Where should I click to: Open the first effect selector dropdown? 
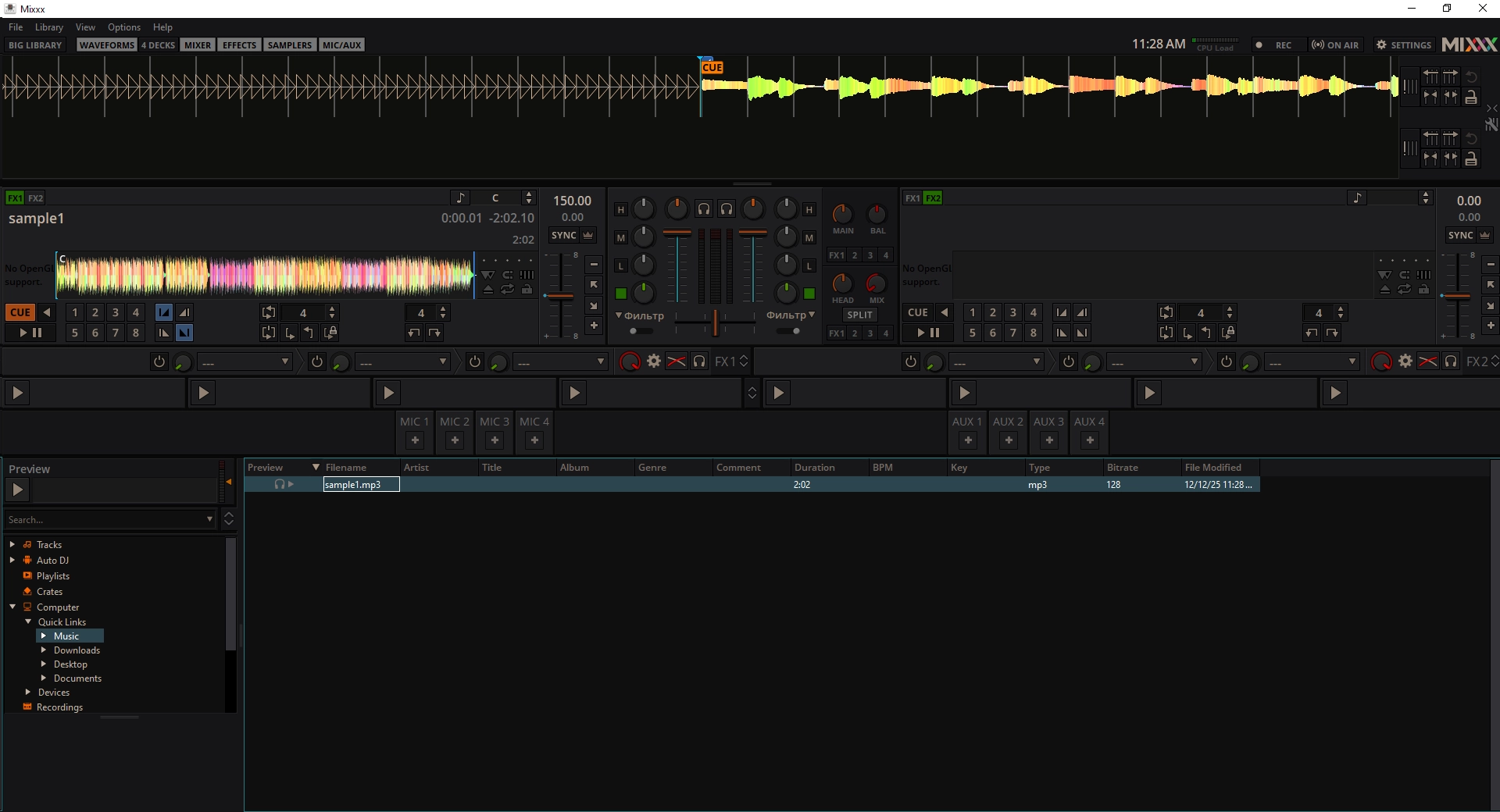[x=245, y=361]
